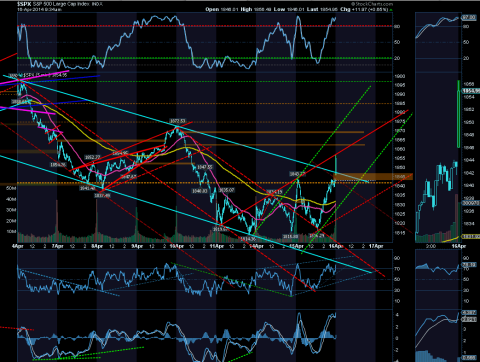
Task: Click the 16 Apr 2014 9:34am timestamp
Action: click(x=39, y=10)
